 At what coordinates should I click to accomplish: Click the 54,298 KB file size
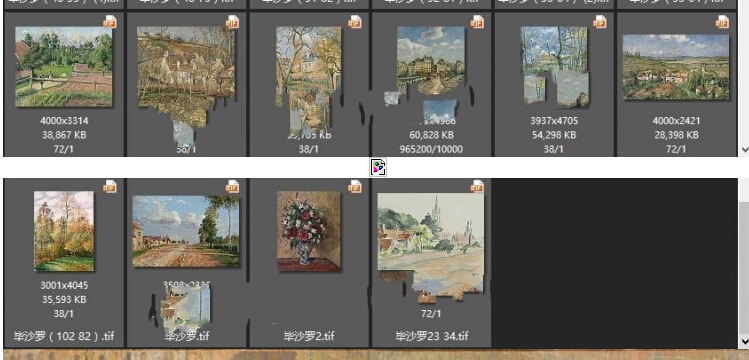pos(554,135)
